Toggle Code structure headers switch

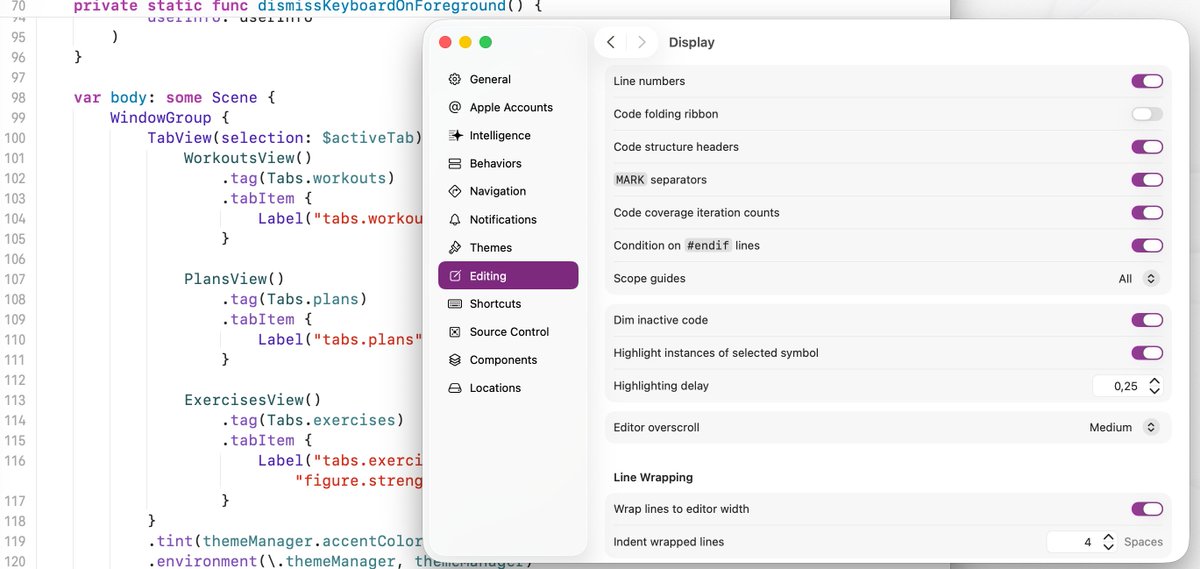point(1147,147)
